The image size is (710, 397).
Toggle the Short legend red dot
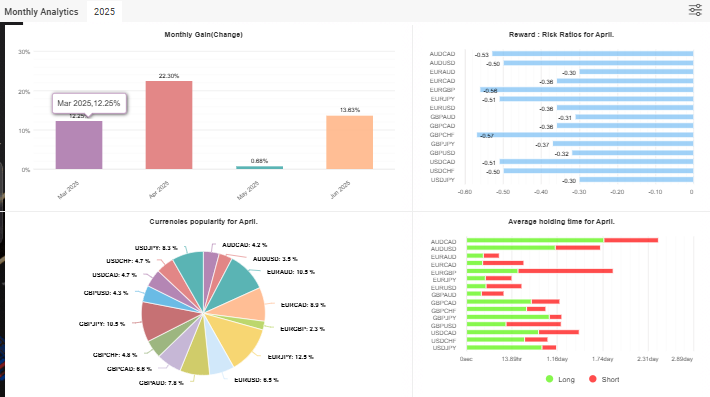click(593, 379)
